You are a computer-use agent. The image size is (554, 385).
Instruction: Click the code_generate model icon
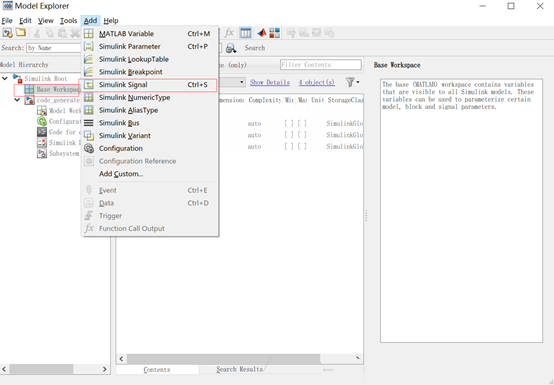point(29,100)
